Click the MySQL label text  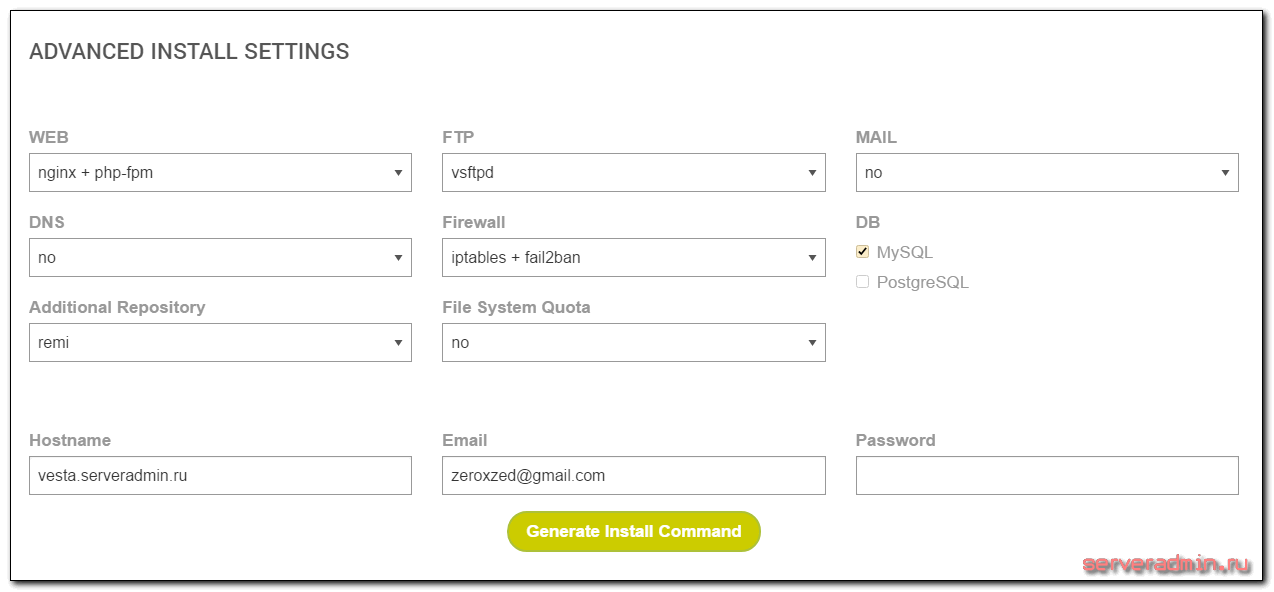tap(904, 253)
